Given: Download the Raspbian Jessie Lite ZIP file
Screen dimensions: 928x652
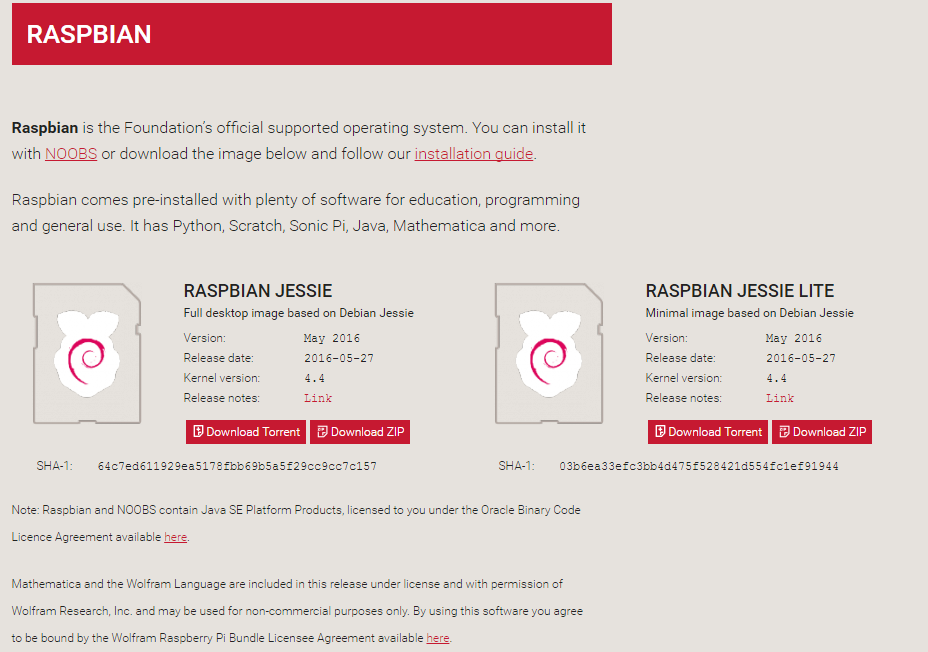Looking at the screenshot, I should pos(822,432).
